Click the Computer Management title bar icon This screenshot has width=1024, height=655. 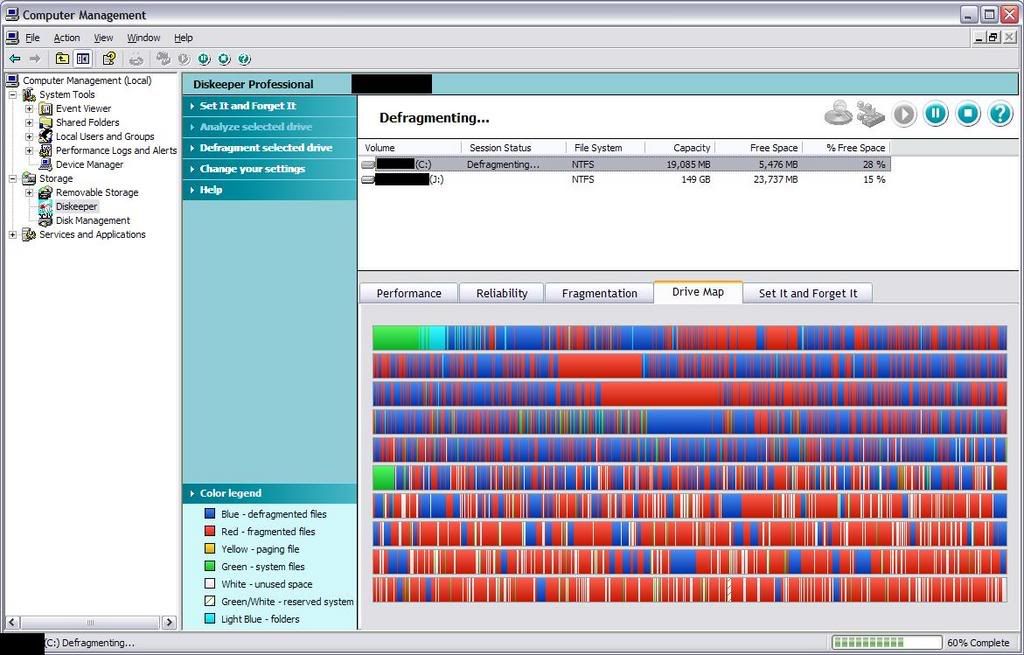(12, 14)
